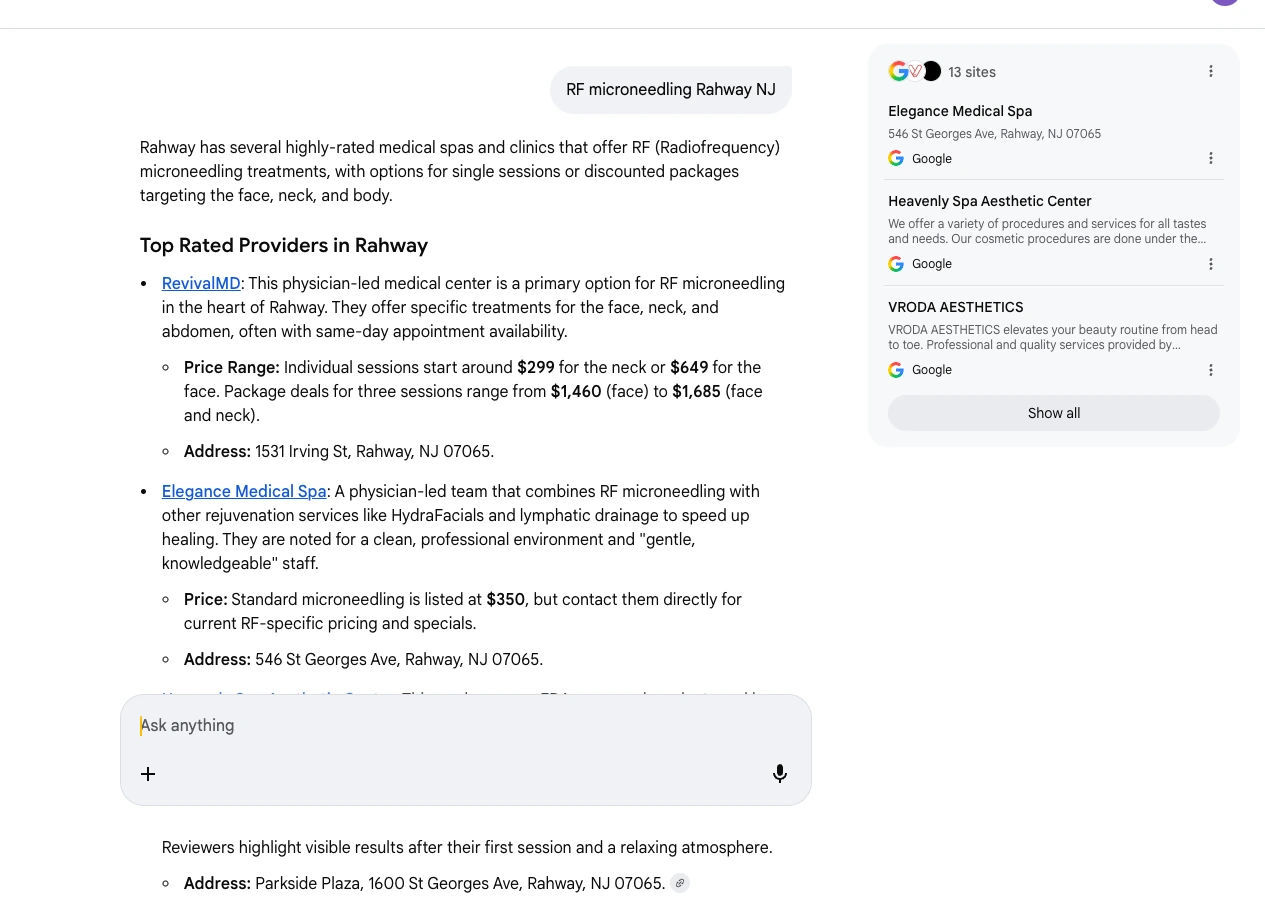Image resolution: width=1265 pixels, height=900 pixels.
Task: Click the $299 neck session price
Action: (536, 367)
